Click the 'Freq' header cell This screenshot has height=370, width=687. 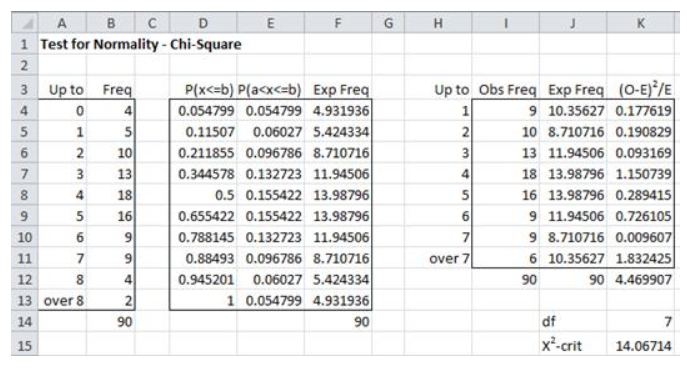111,89
